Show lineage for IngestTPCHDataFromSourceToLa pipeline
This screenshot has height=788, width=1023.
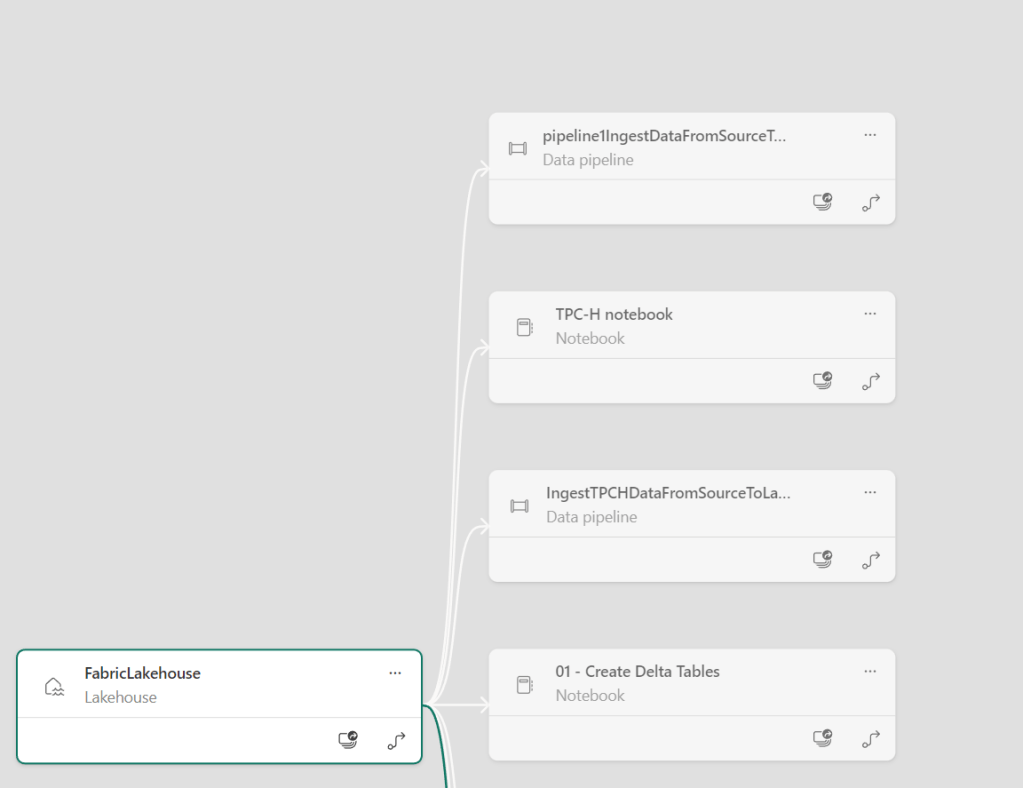click(x=871, y=560)
